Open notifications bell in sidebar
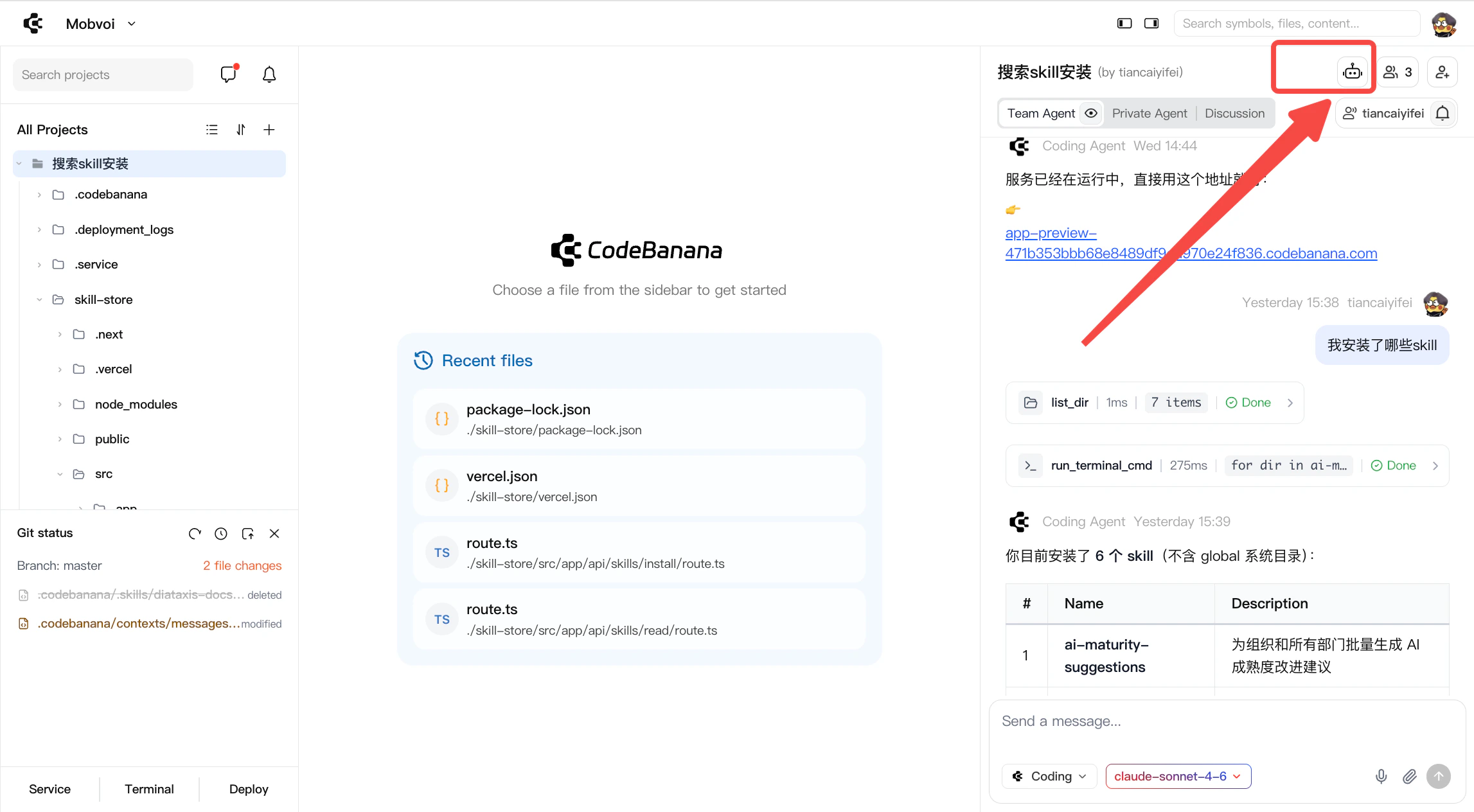Image resolution: width=1474 pixels, height=812 pixels. pos(269,75)
